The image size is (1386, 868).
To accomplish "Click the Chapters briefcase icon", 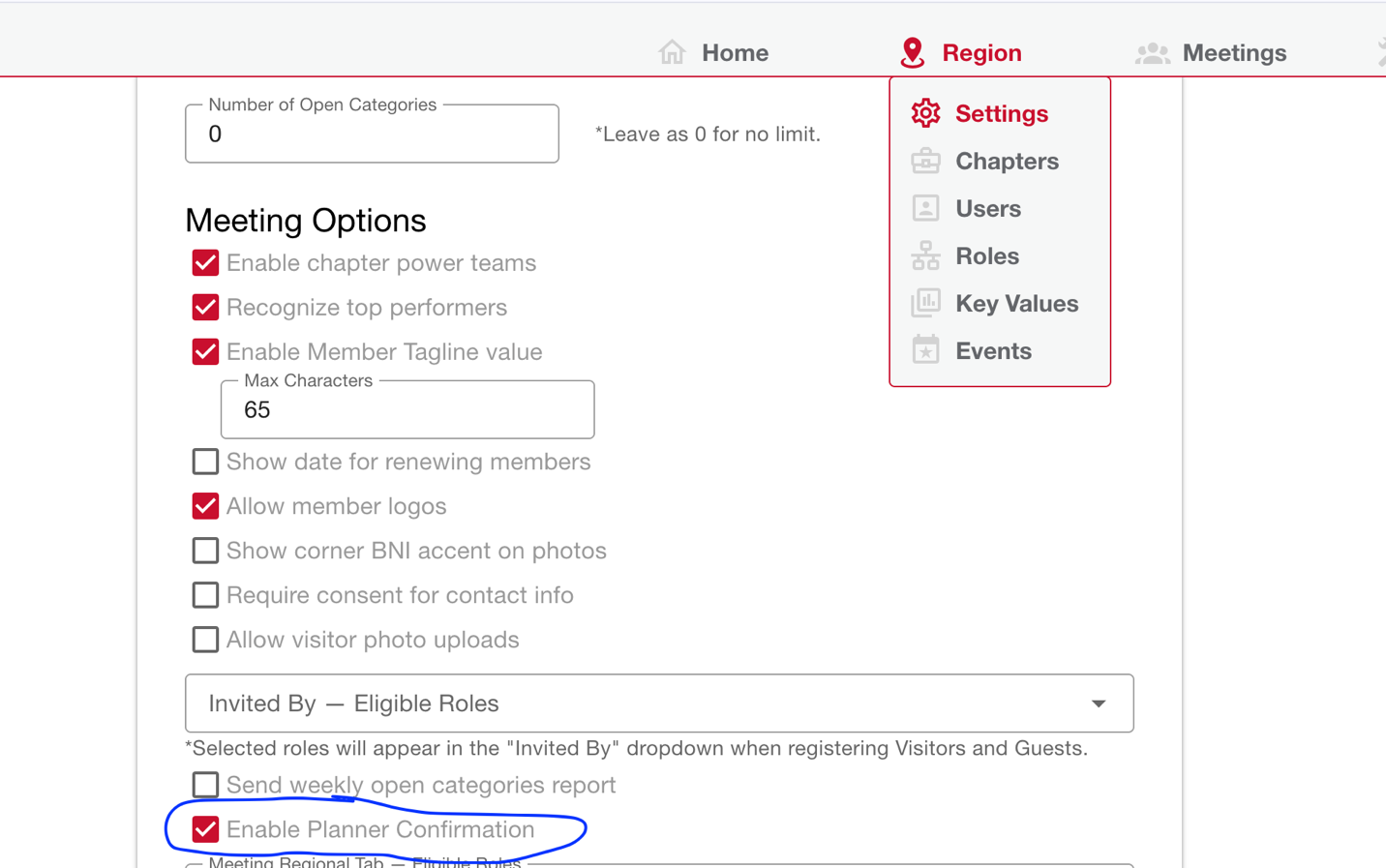I will click(x=925, y=161).
